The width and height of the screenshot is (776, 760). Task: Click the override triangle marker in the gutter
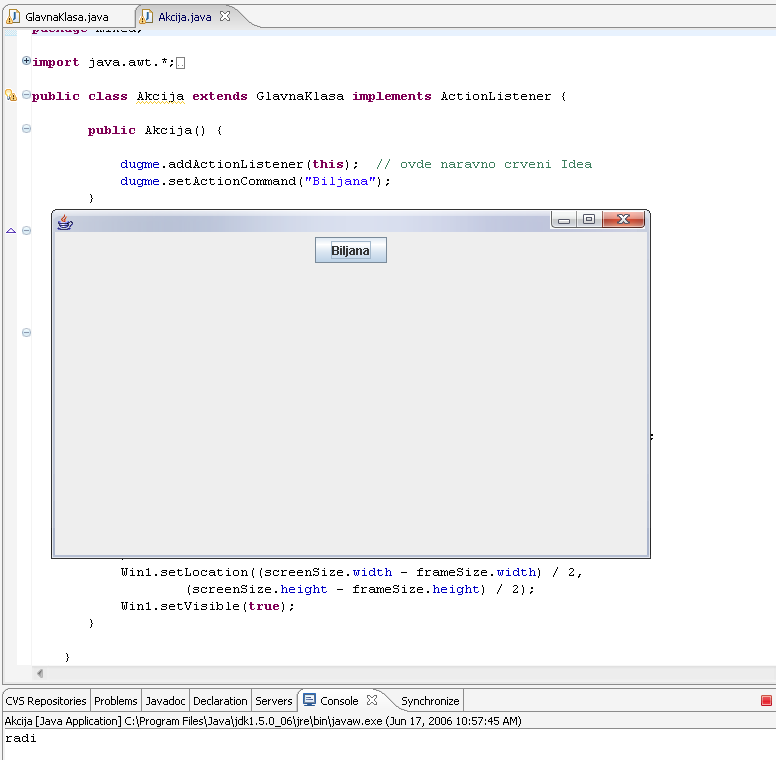(x=11, y=231)
